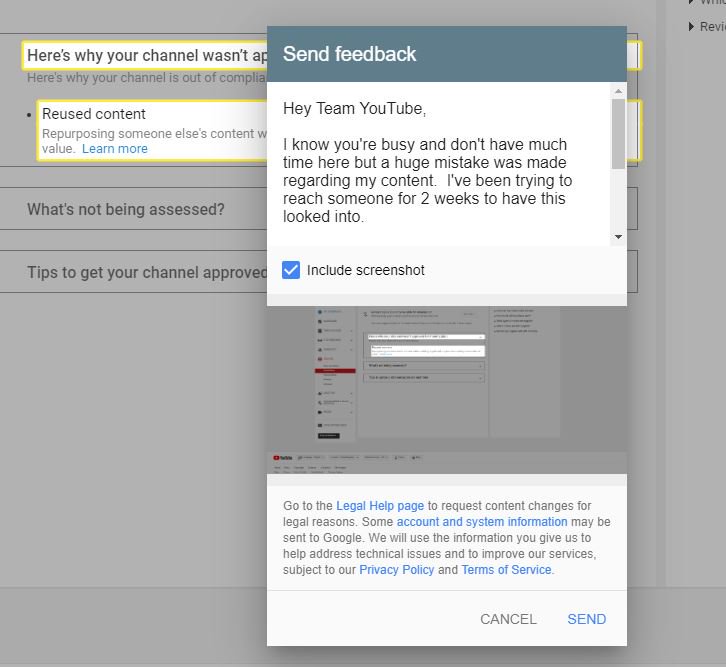The image size is (726, 667).
Task: Click the feedback text scrollbar up arrow
Action: [618, 91]
